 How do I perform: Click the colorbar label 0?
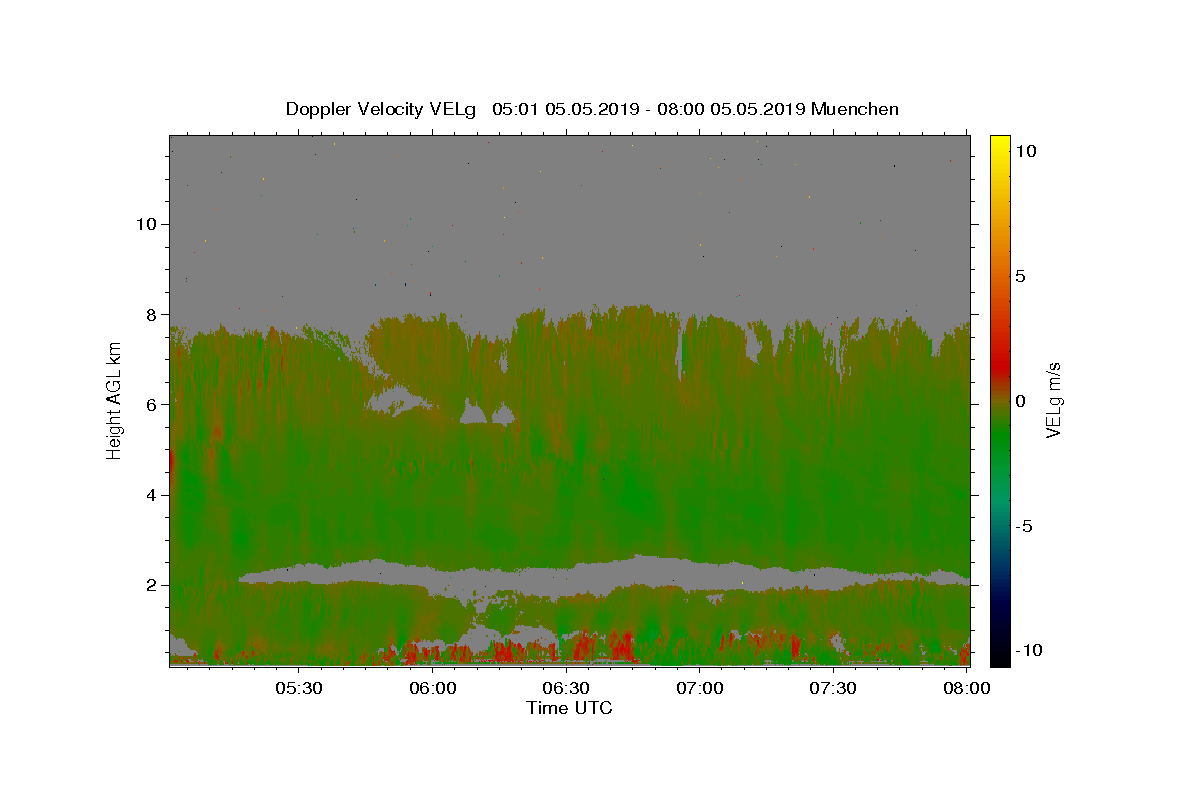click(x=1020, y=401)
